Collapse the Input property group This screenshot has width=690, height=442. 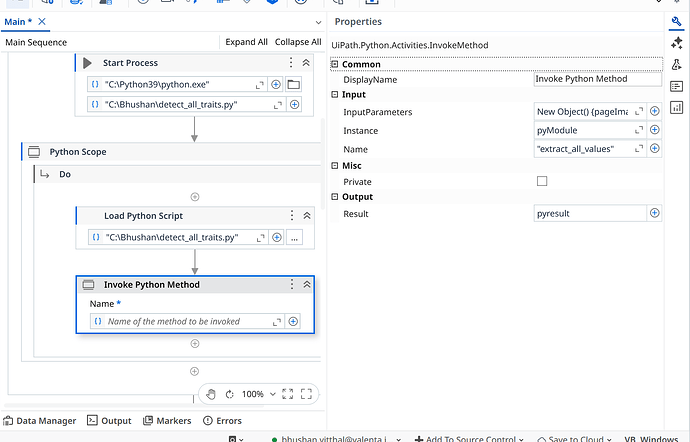(x=335, y=95)
